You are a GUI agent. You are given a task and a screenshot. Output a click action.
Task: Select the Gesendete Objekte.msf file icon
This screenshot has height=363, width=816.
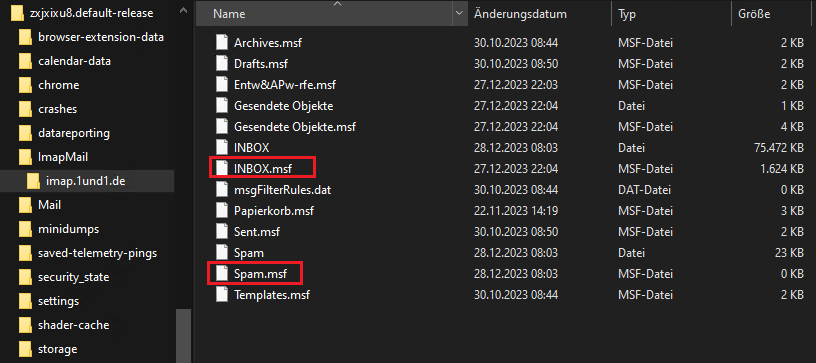(x=222, y=126)
